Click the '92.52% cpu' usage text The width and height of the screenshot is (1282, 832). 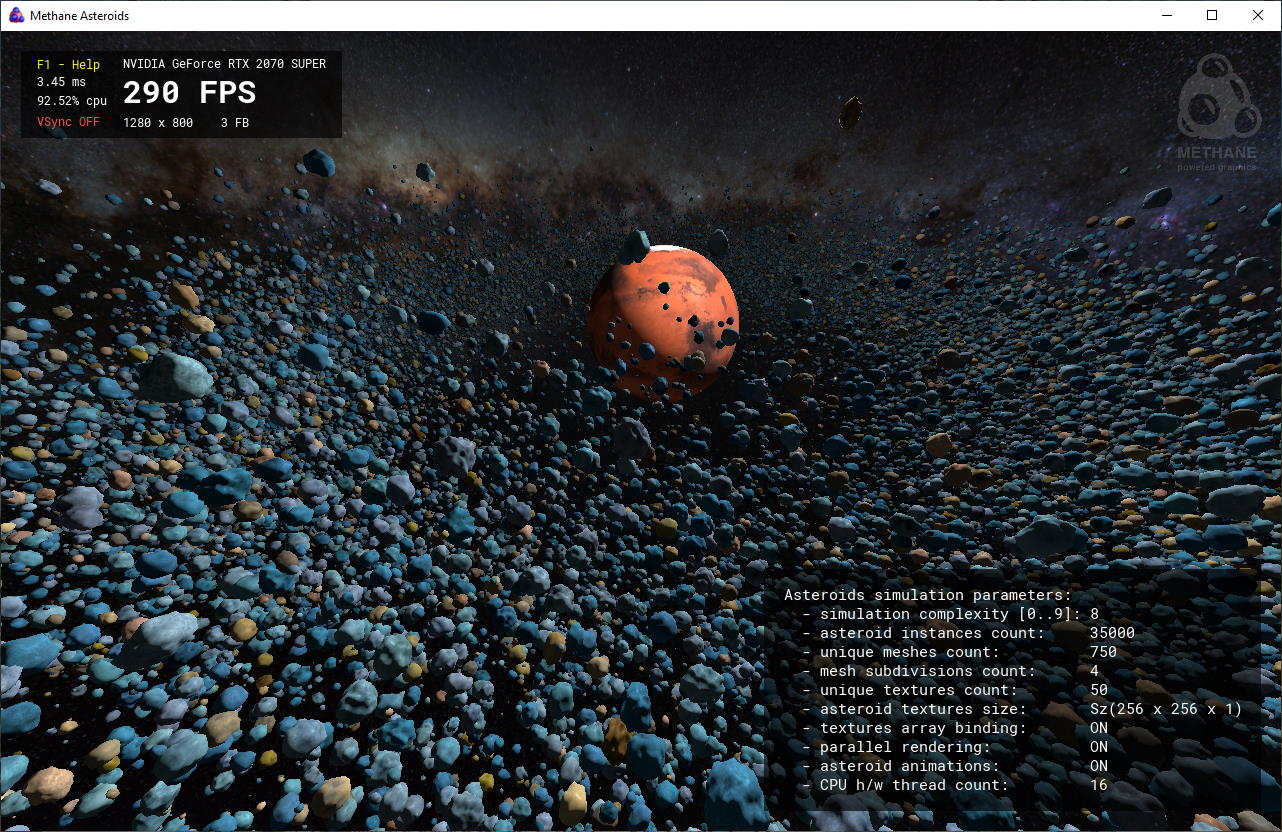[72, 101]
